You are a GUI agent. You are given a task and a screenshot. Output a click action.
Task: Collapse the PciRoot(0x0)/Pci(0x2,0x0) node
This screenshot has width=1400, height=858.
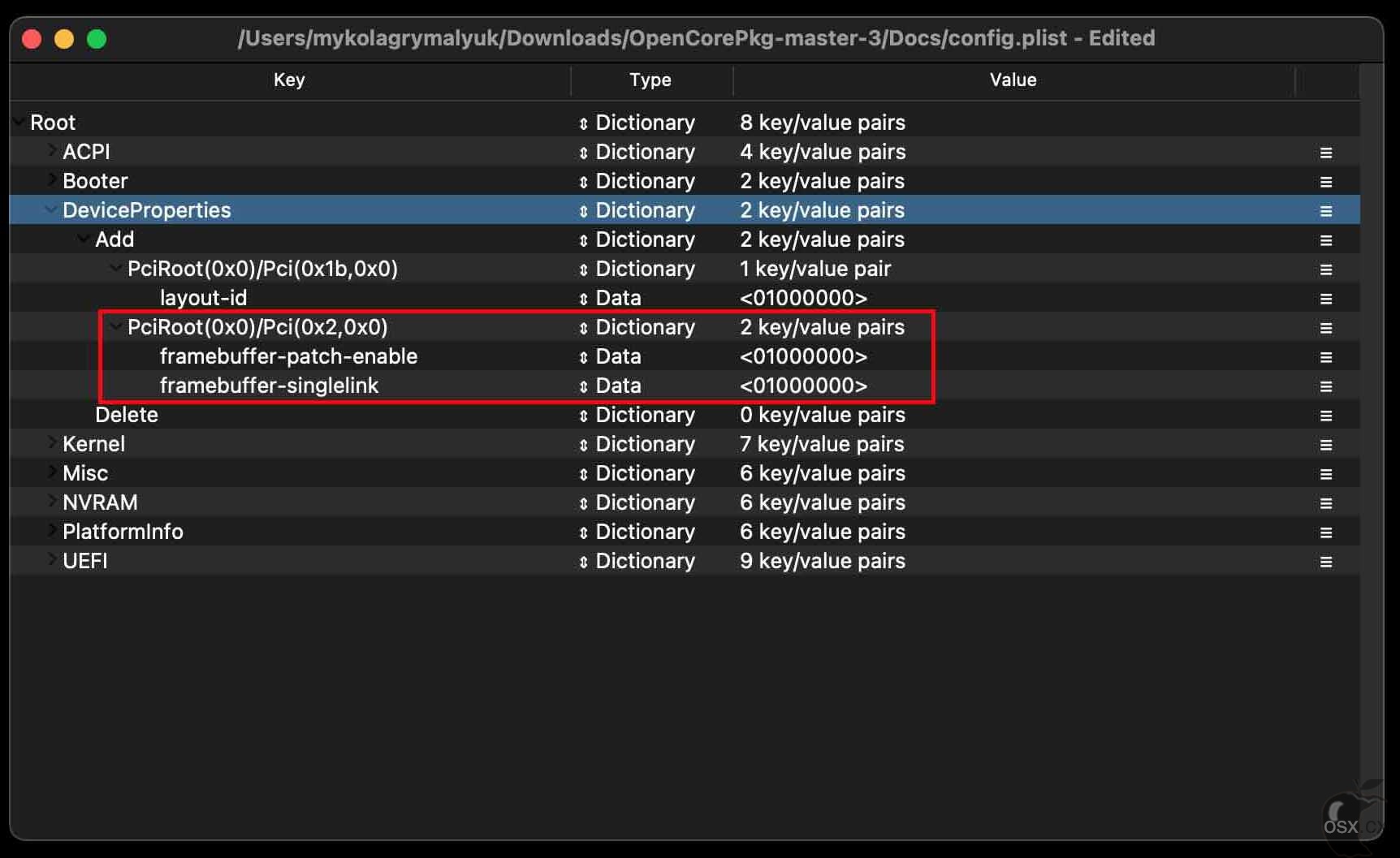click(116, 326)
